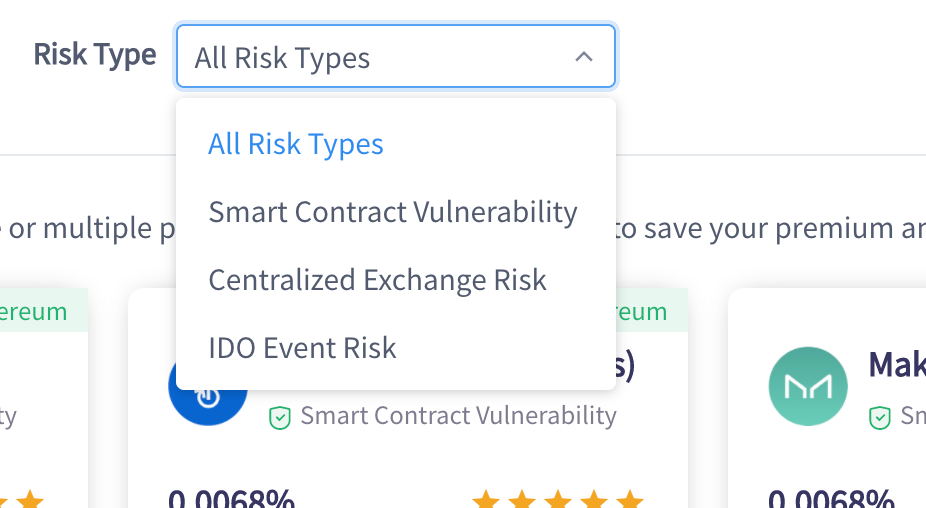This screenshot has height=508, width=926.
Task: Click the star on the leftmost card
Action: point(30,500)
